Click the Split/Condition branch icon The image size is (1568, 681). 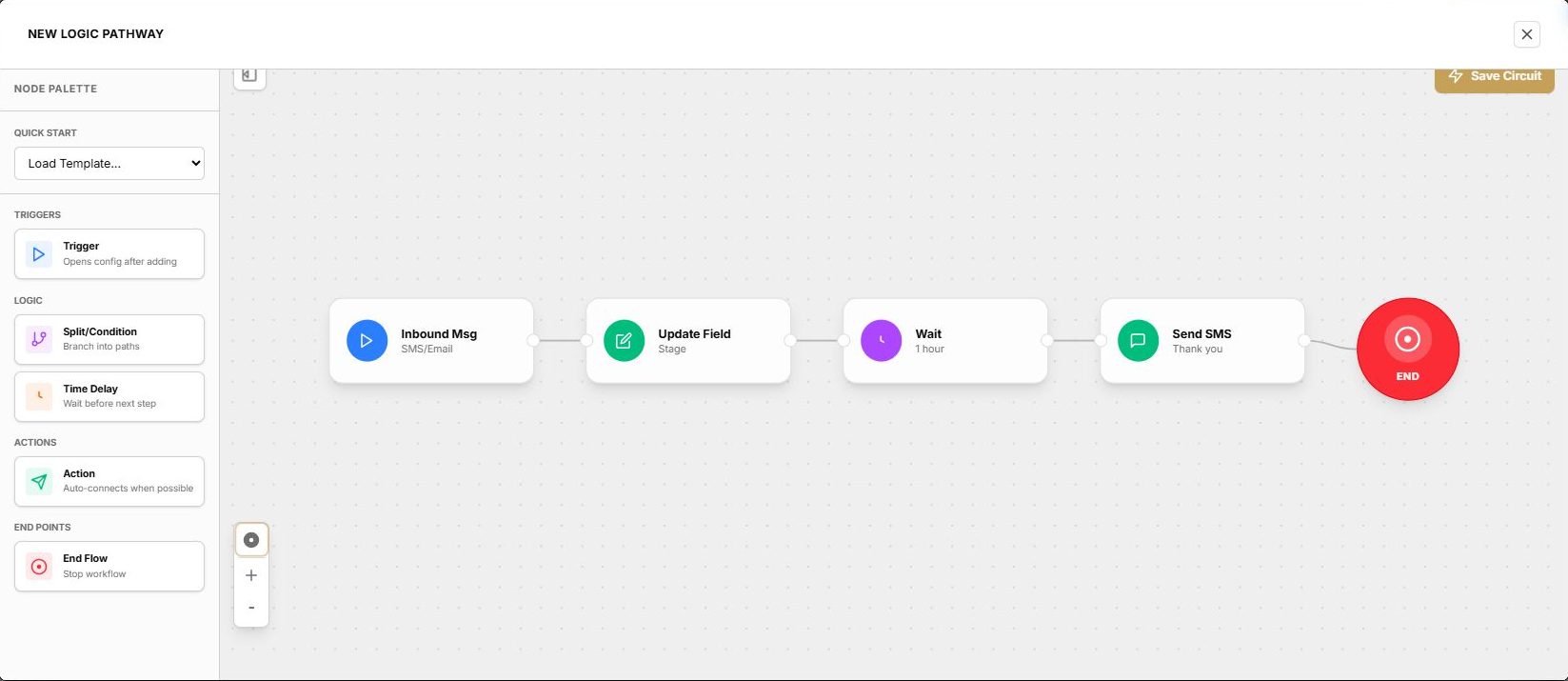pos(39,339)
